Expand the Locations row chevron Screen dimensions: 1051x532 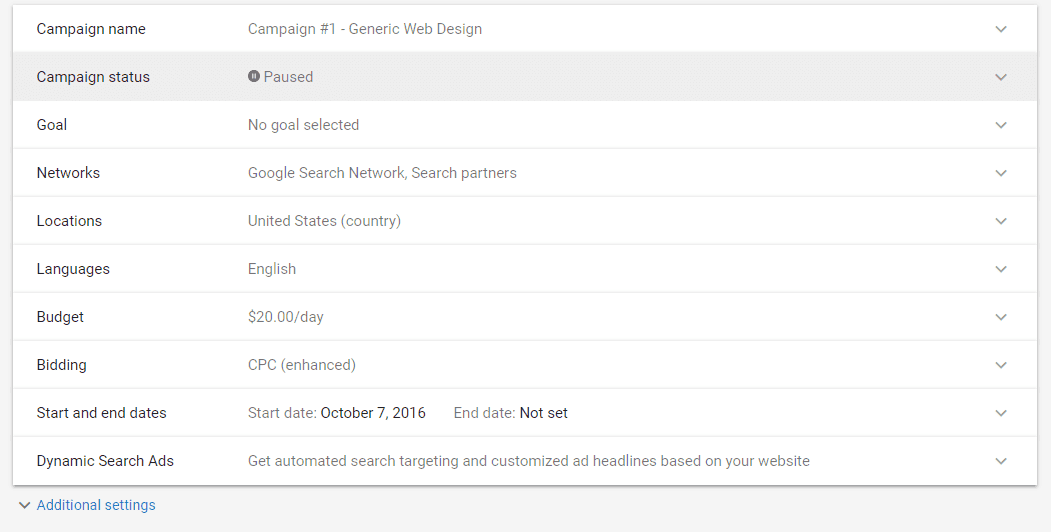tap(1001, 221)
